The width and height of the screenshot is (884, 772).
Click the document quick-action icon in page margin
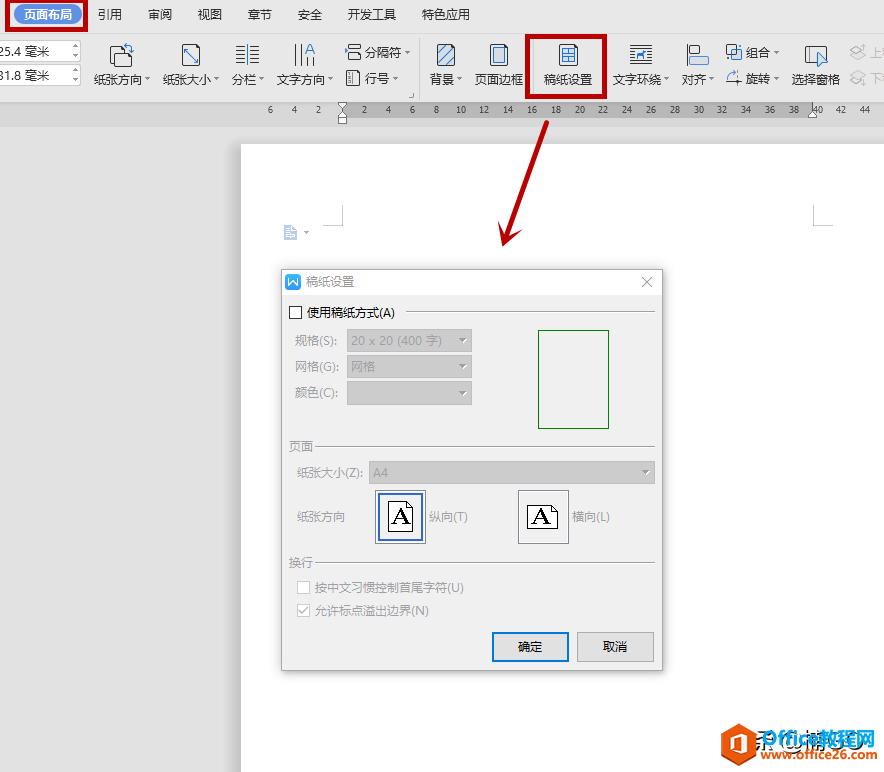pyautogui.click(x=290, y=232)
